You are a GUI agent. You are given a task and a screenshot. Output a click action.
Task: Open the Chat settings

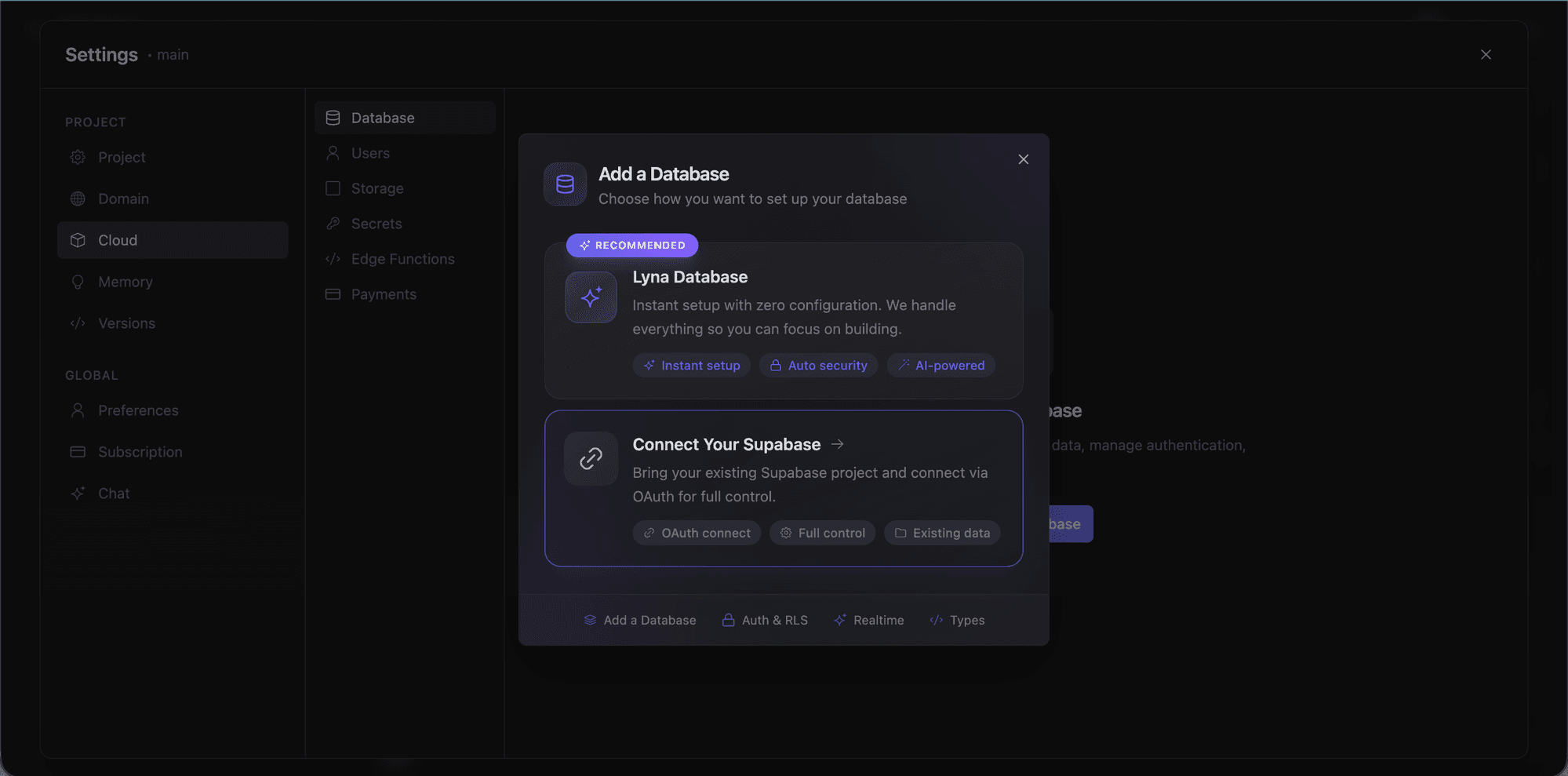[x=173, y=494]
